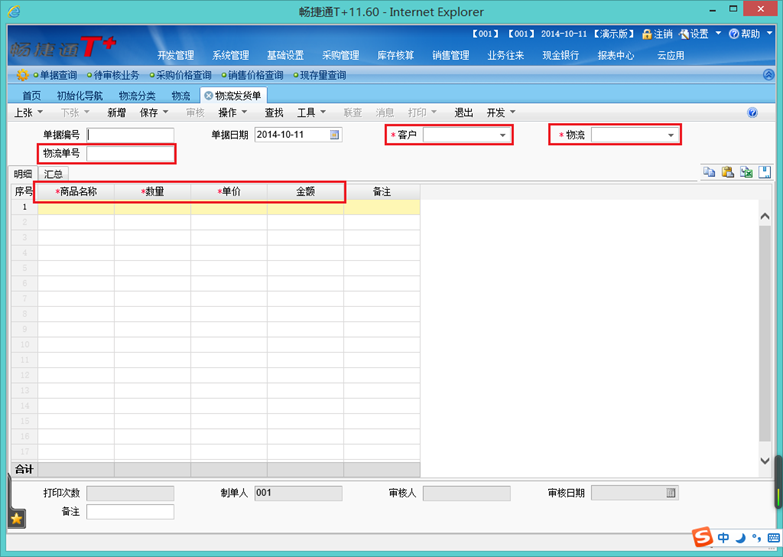
Task: Expand the arrow beside 帮助
Action: tap(770, 33)
